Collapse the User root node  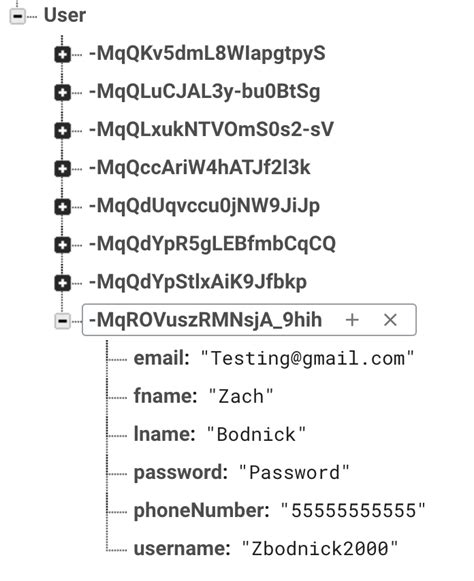(17, 17)
